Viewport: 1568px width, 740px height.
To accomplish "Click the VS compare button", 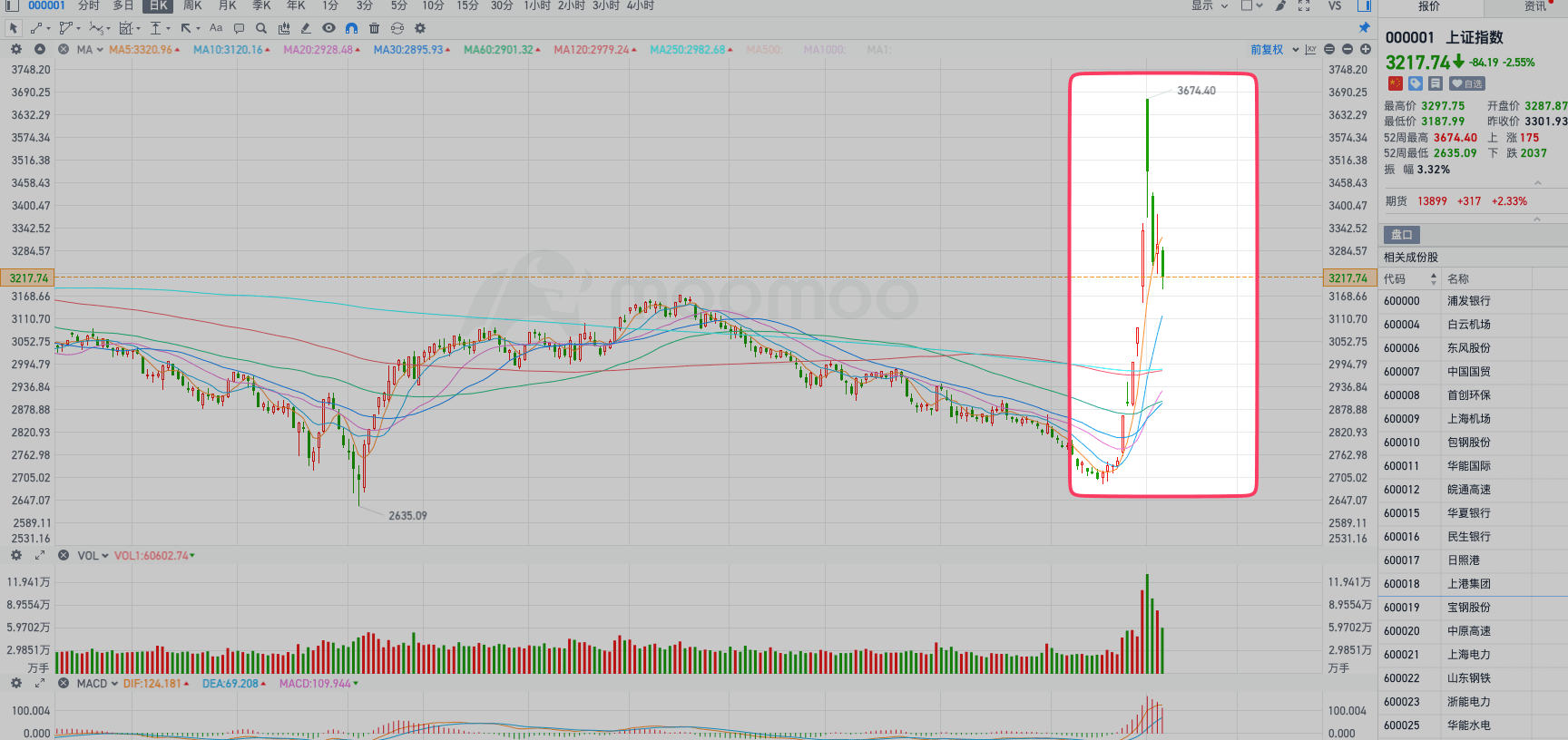I will pyautogui.click(x=1335, y=5).
